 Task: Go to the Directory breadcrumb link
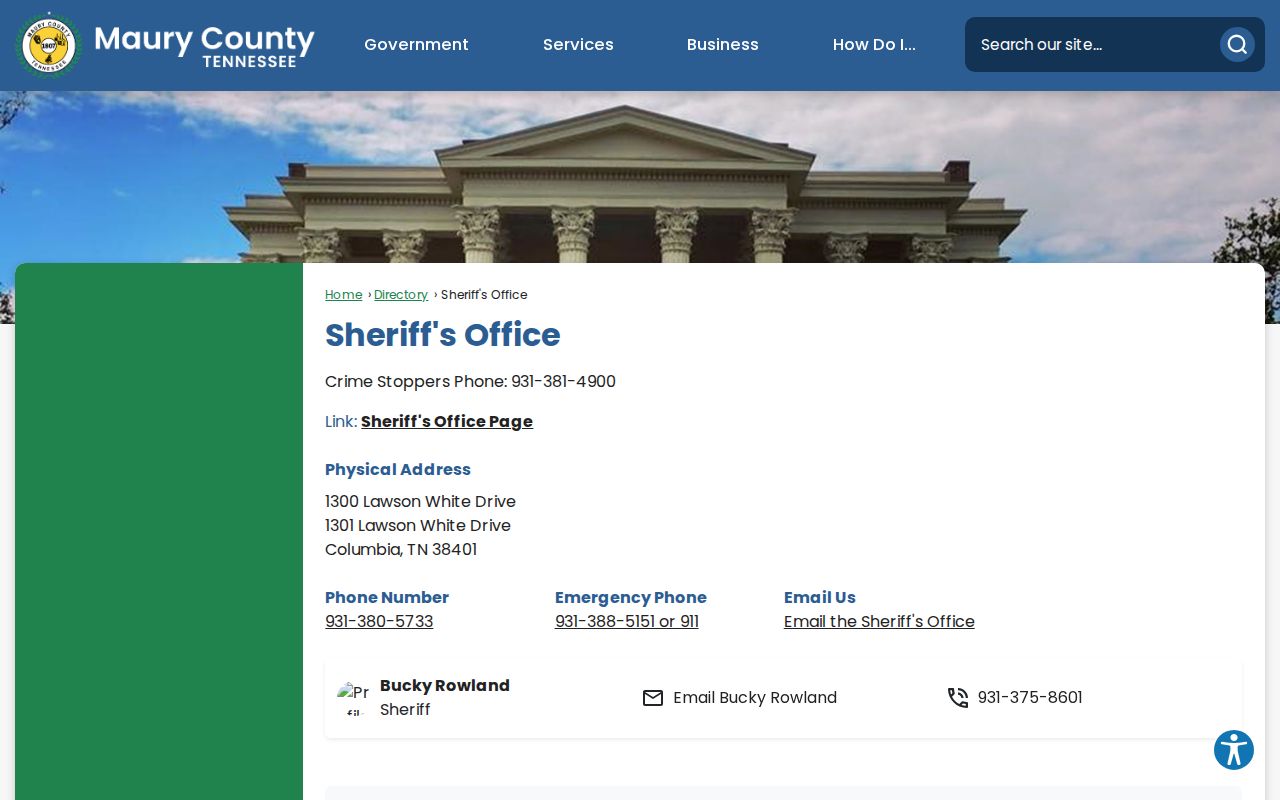(401, 295)
